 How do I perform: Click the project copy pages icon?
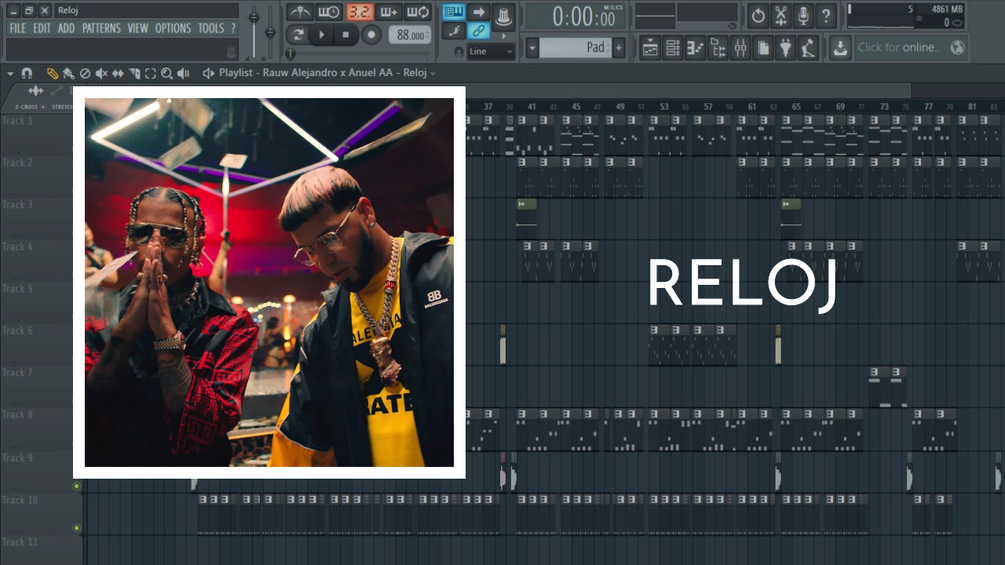point(763,48)
